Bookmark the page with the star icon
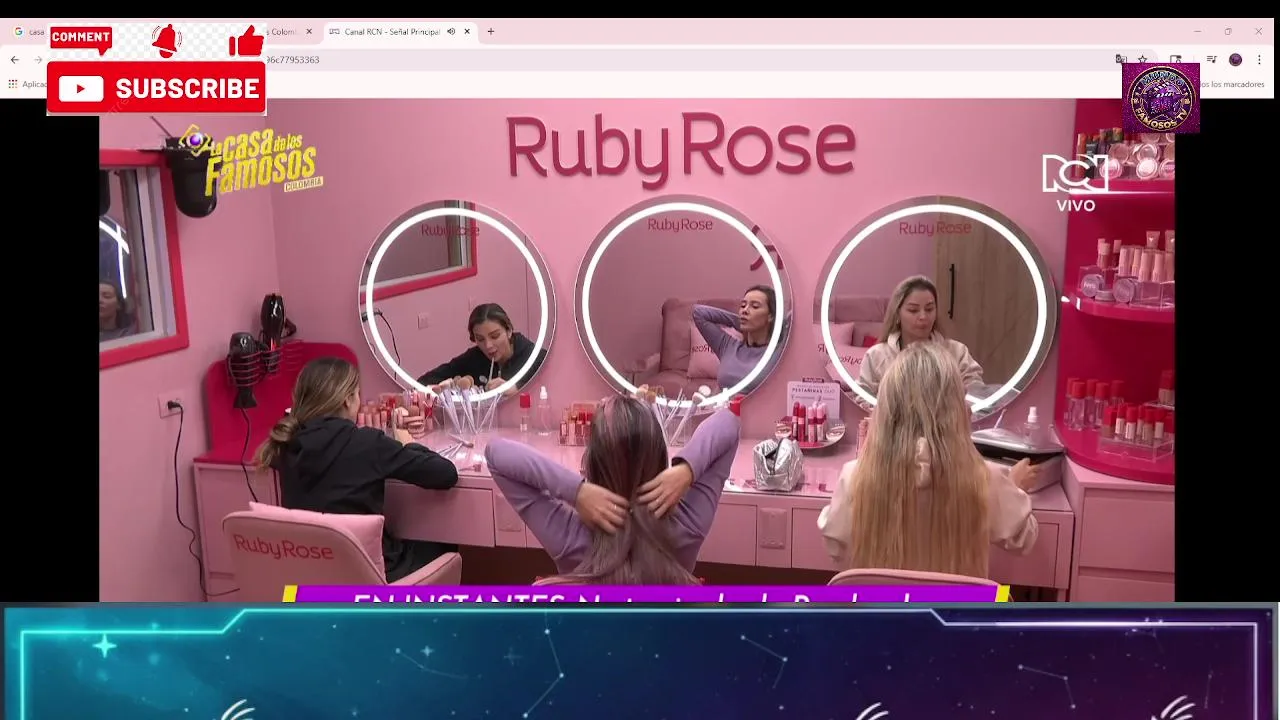 1143,60
